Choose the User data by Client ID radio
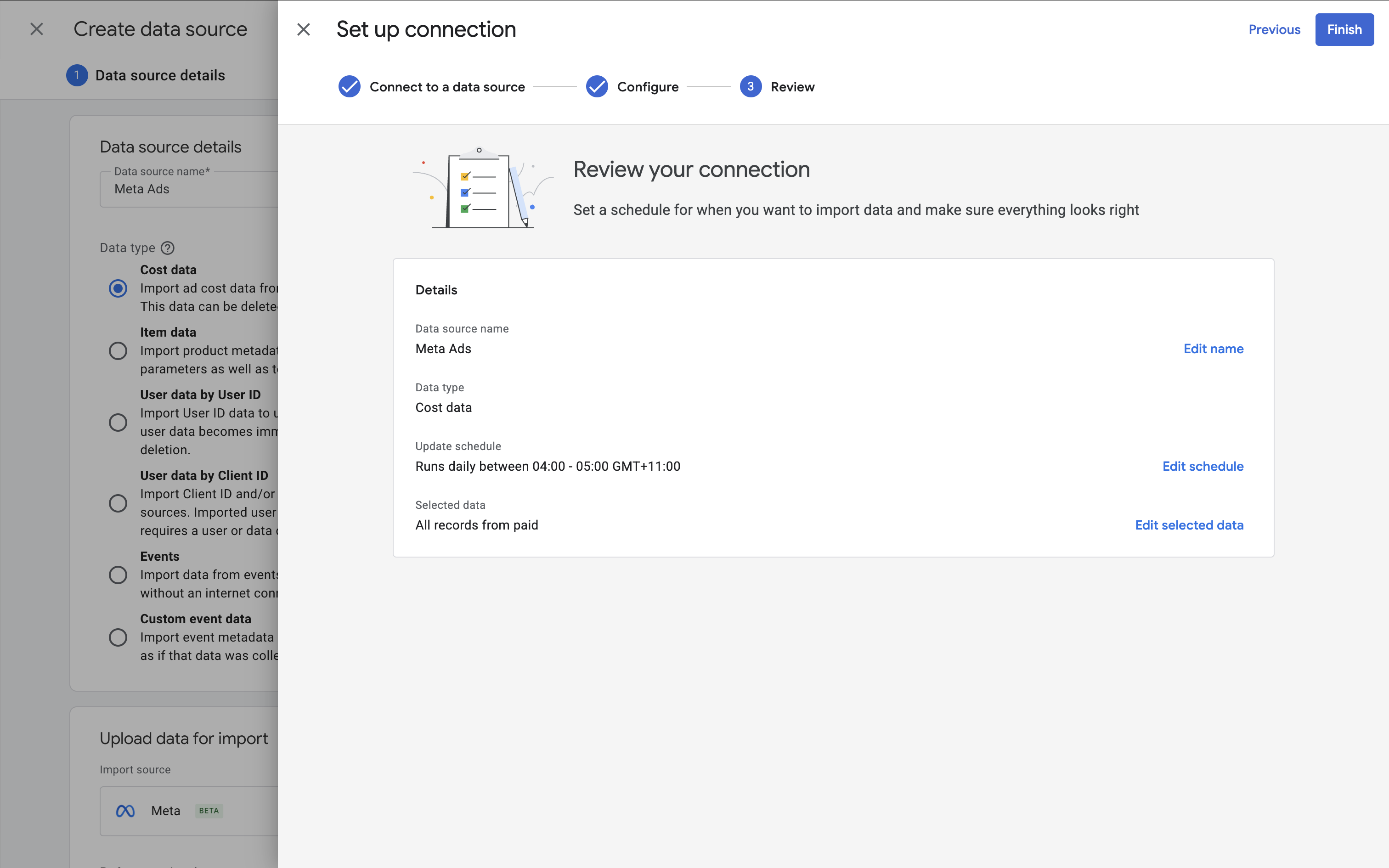This screenshot has width=1389, height=868. (118, 503)
